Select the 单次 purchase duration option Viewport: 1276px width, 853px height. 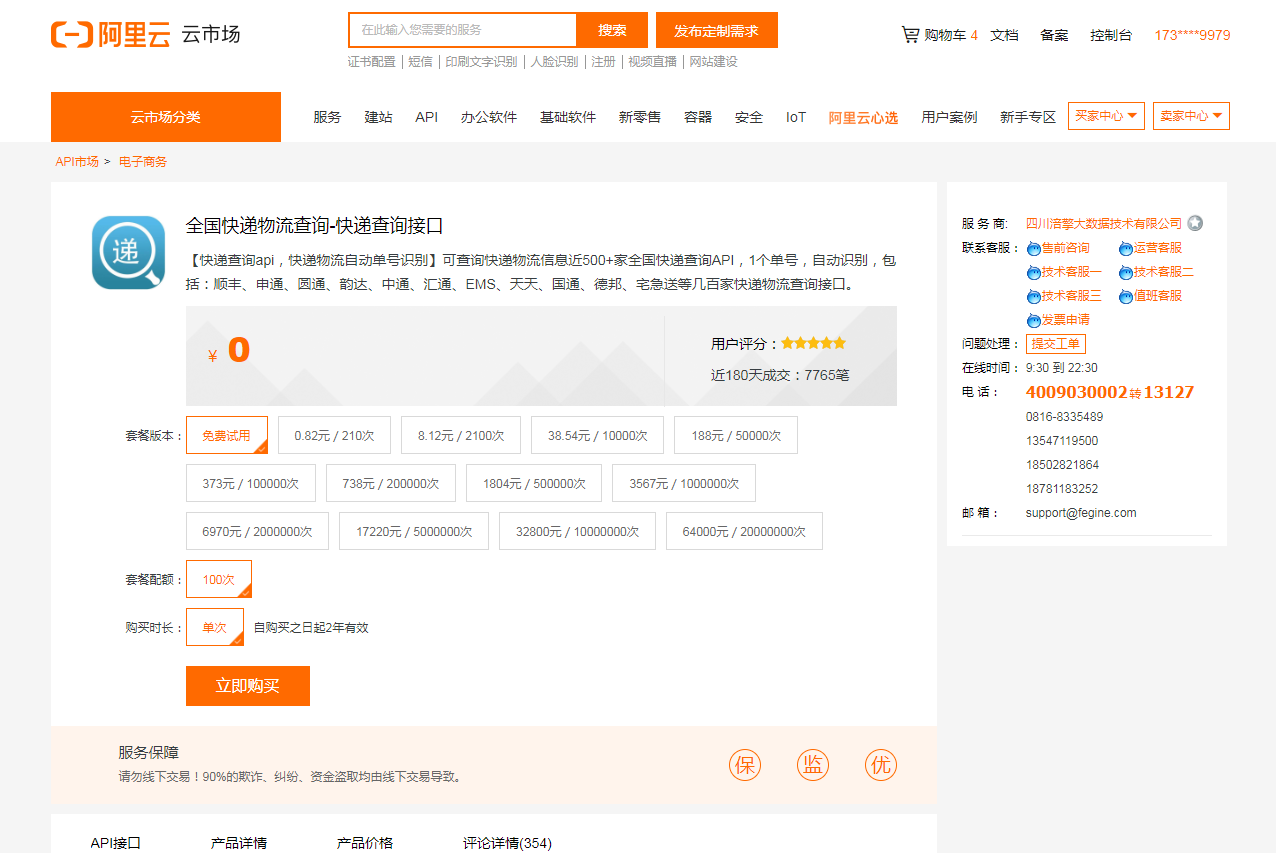pos(215,627)
